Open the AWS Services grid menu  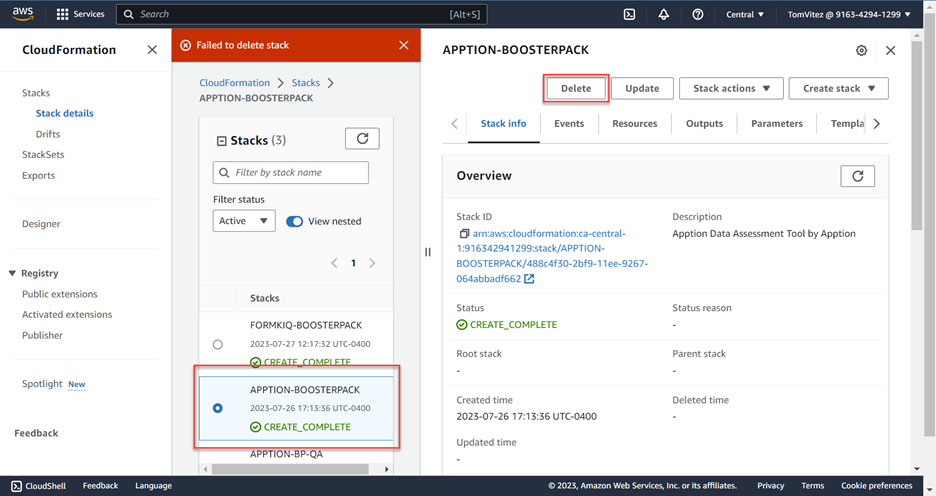pyautogui.click(x=63, y=15)
